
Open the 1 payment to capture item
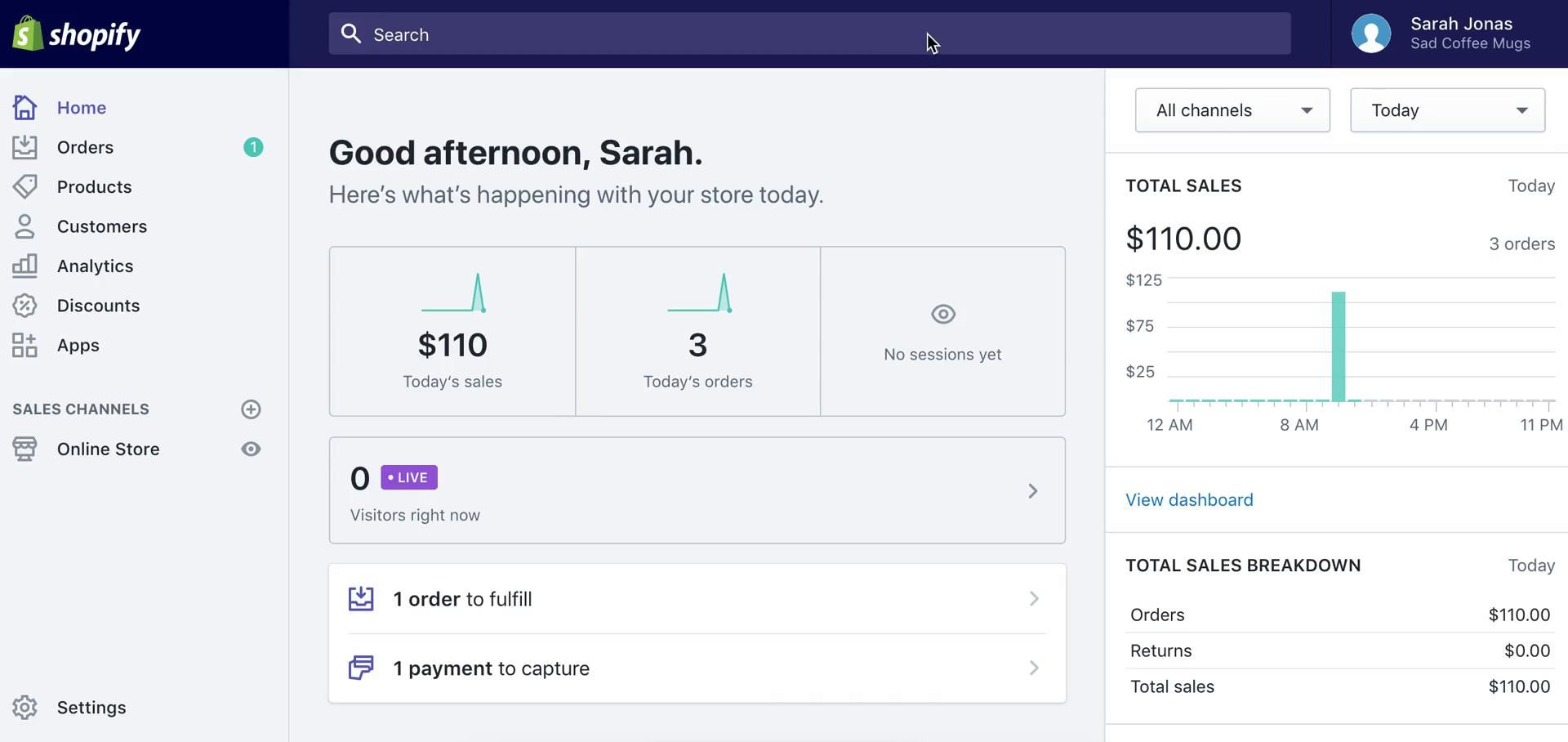coord(697,668)
